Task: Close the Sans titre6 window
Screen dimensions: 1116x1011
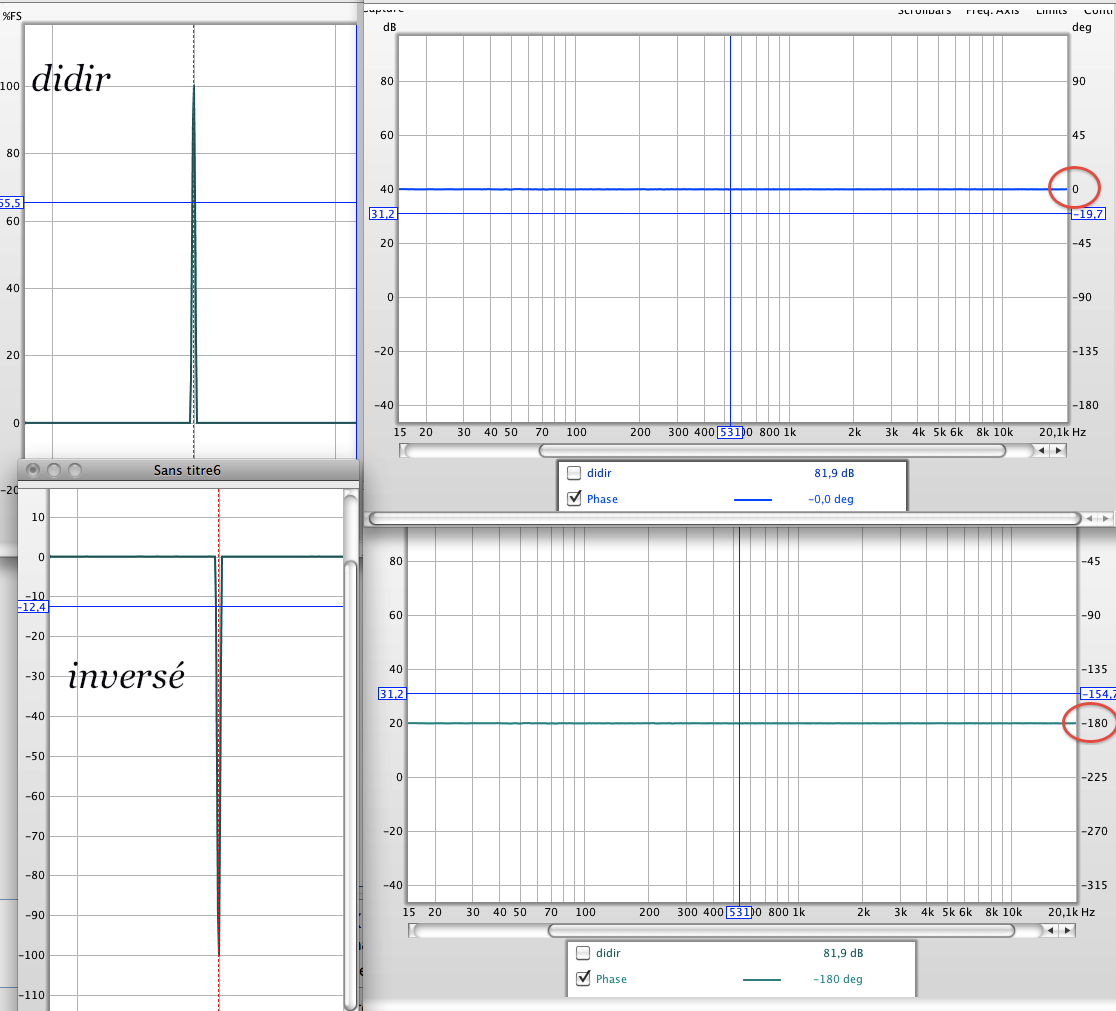Action: (x=32, y=470)
